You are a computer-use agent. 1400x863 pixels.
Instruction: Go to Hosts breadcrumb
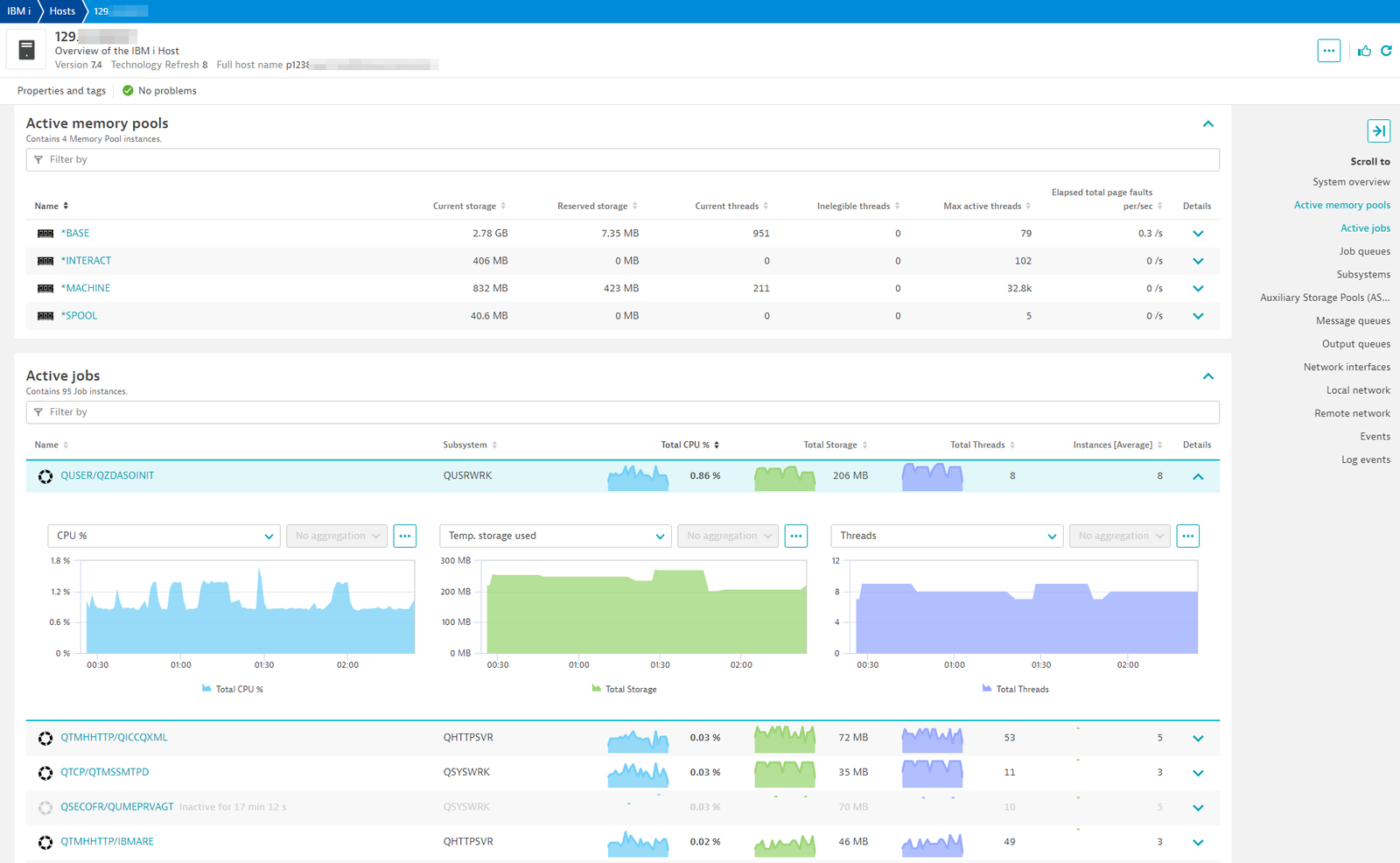[62, 11]
